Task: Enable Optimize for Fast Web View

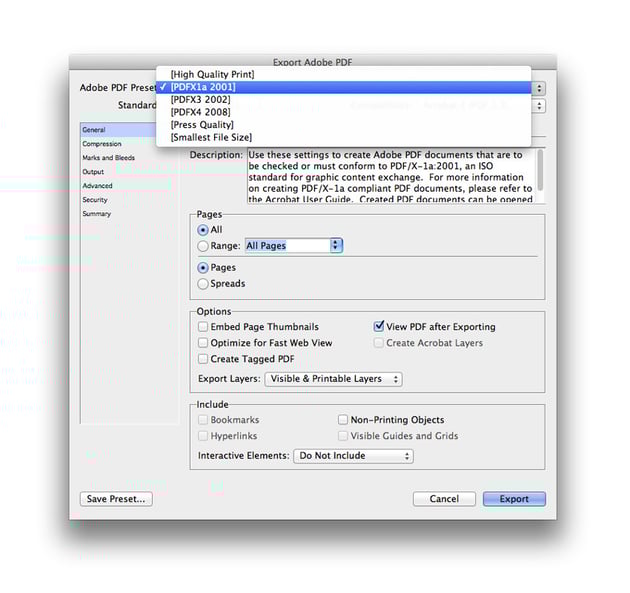Action: (x=203, y=343)
